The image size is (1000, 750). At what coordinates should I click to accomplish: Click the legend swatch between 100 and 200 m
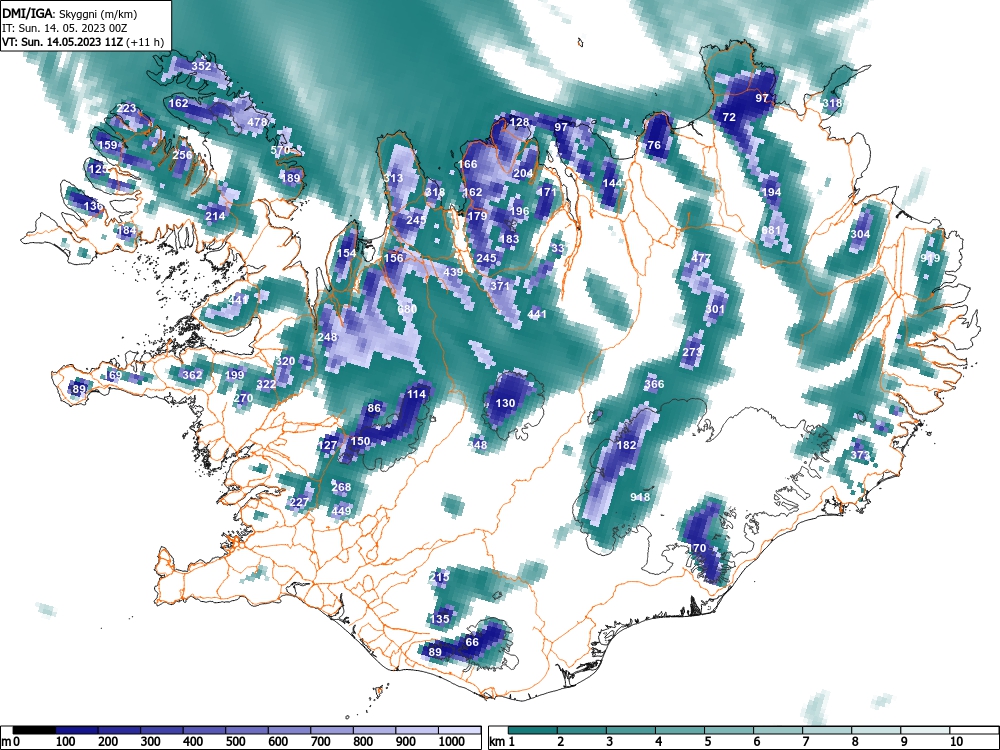[77, 730]
